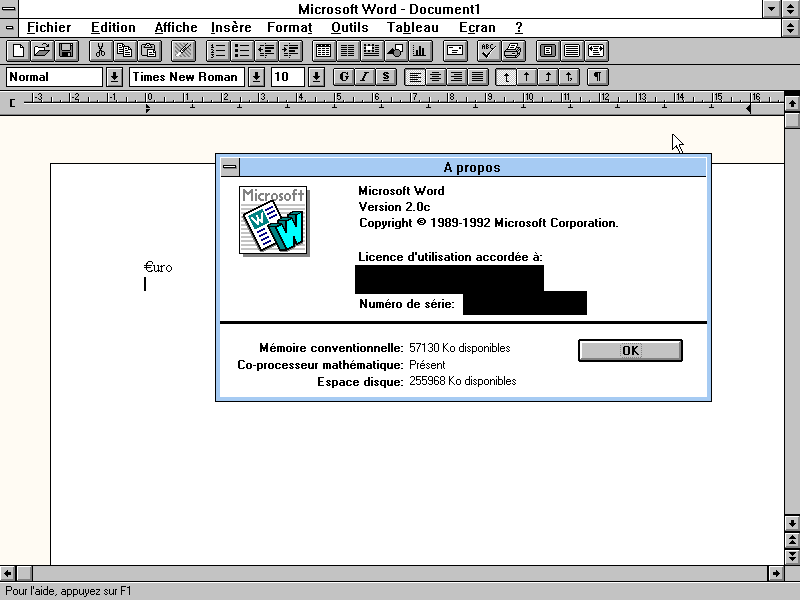Toggle bold (G) formatting
Viewport: 800px width, 600px height.
click(344, 77)
